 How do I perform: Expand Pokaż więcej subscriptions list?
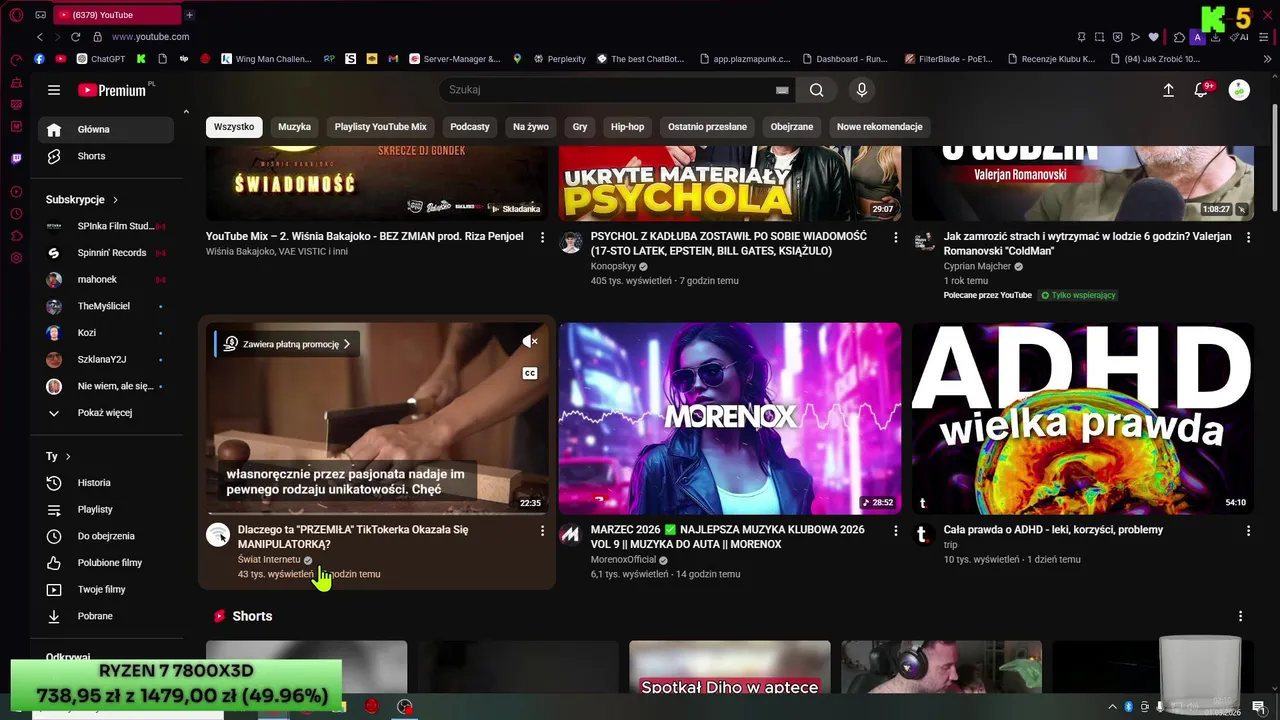pyautogui.click(x=105, y=413)
